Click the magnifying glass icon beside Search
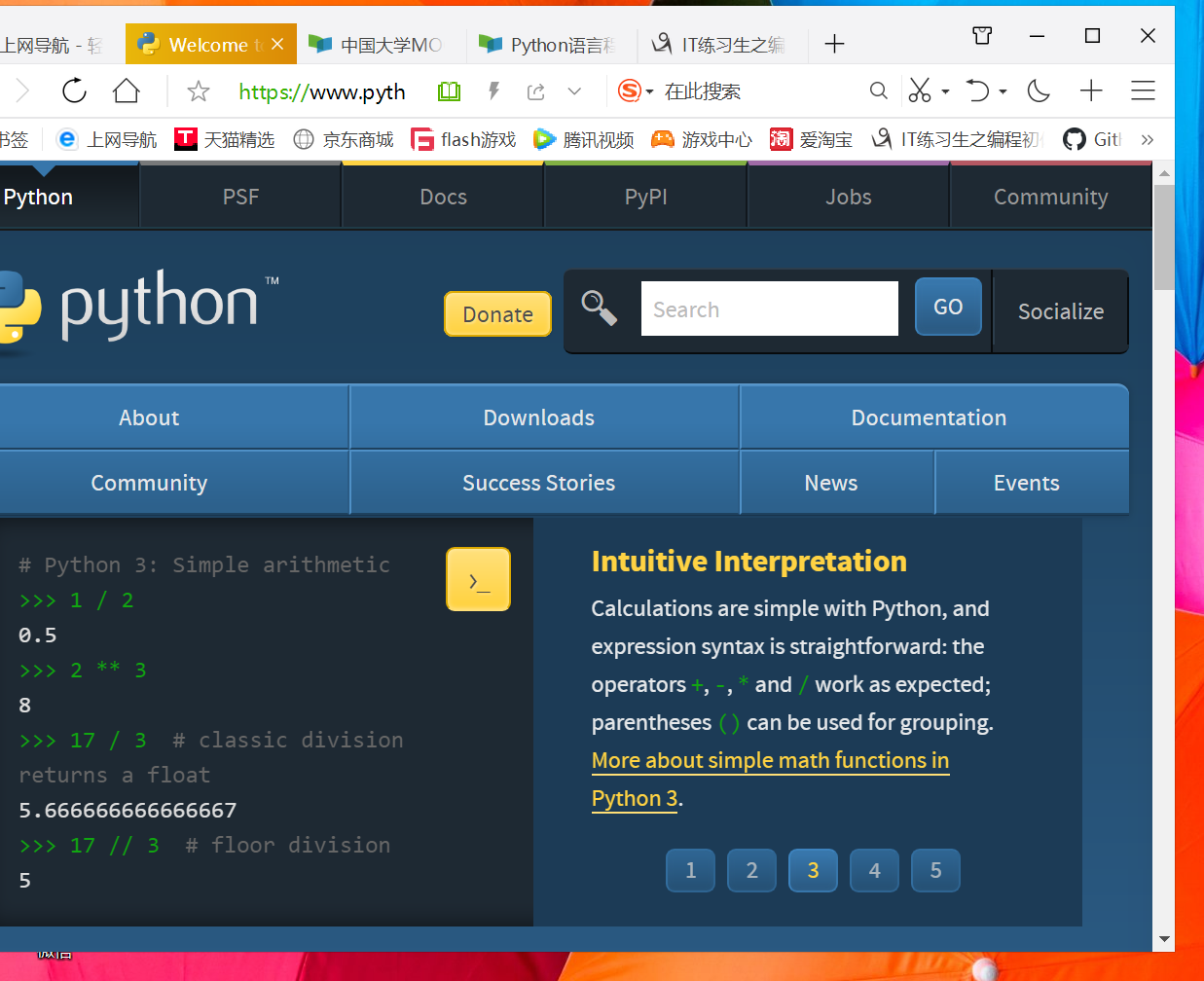The image size is (1204, 981). coord(599,308)
